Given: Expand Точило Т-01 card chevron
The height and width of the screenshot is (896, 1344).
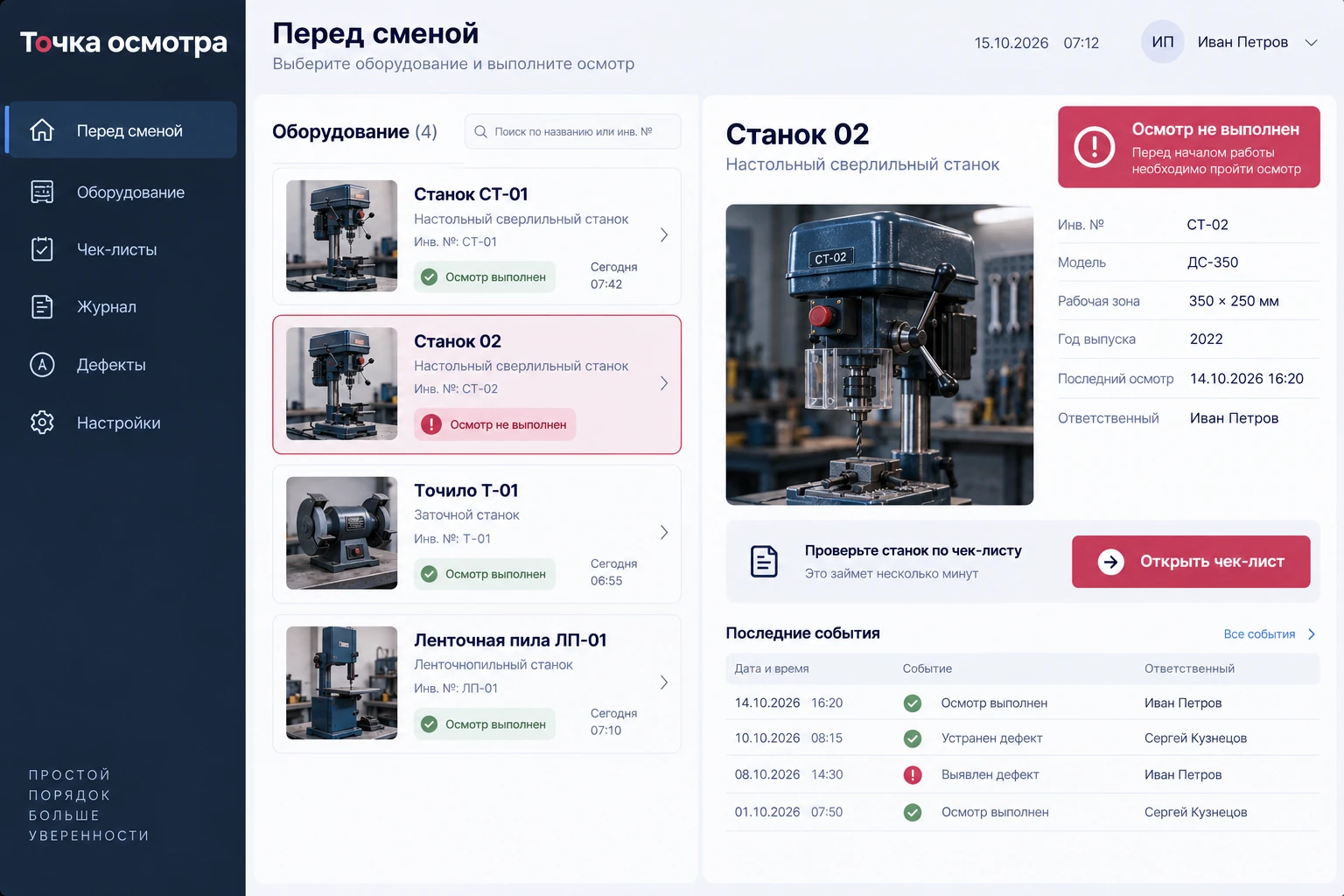Looking at the screenshot, I should [664, 532].
